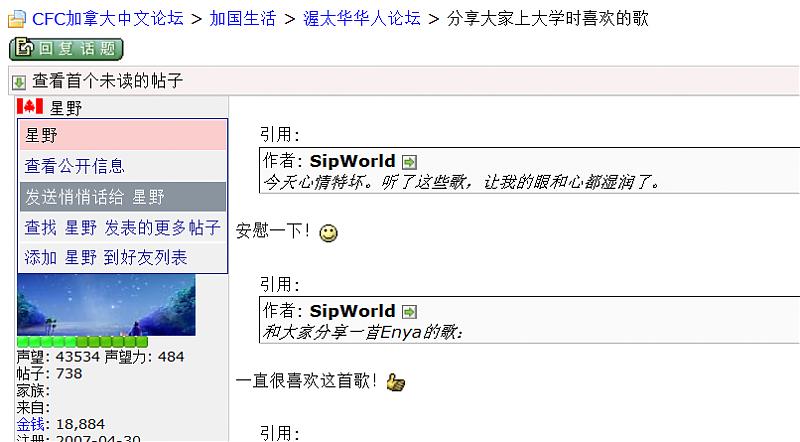Click the thumbs-up emoticon after 一直很喜欢这首歌
The height and width of the screenshot is (442, 800).
[x=395, y=382]
